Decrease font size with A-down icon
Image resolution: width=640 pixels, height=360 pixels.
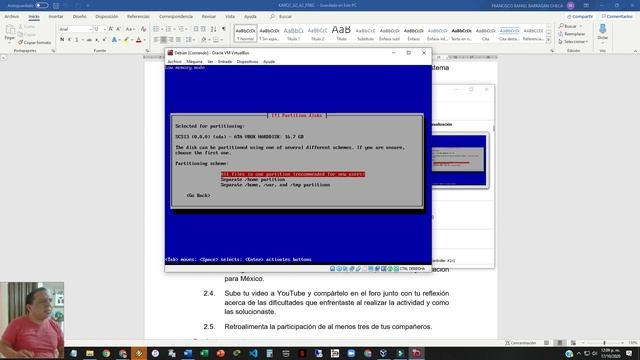click(x=118, y=29)
